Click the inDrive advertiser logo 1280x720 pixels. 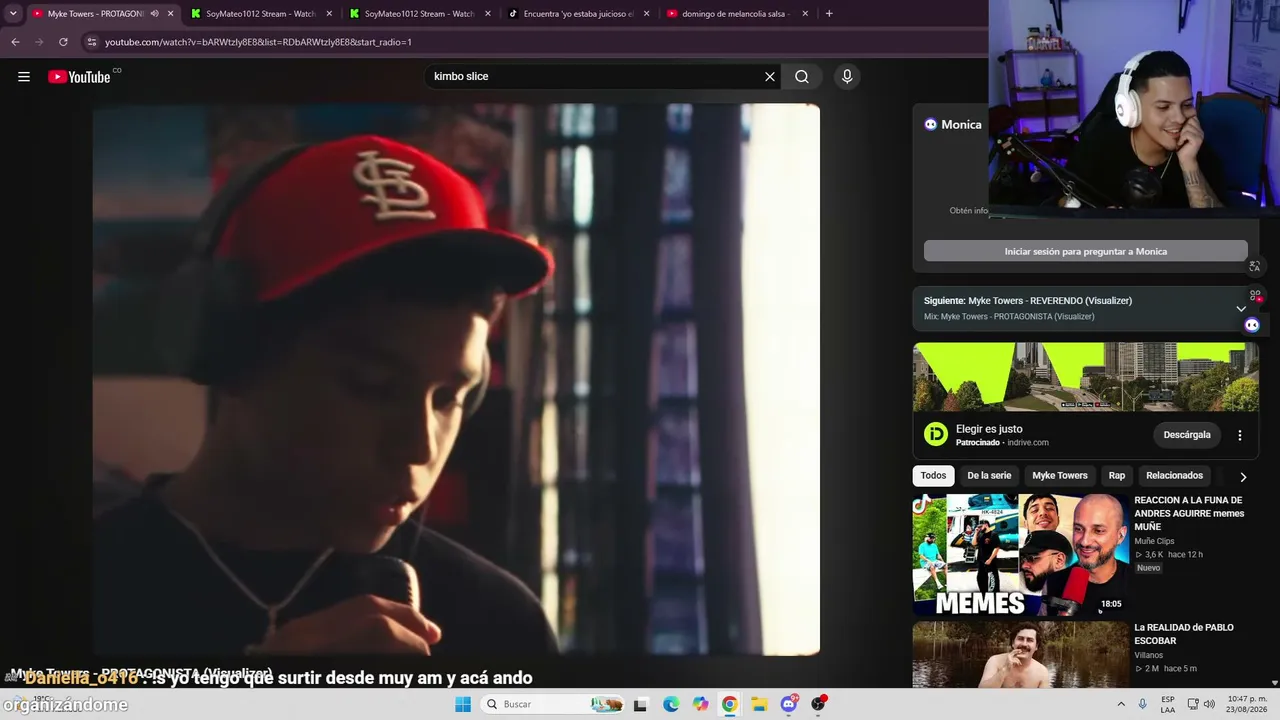(x=936, y=434)
